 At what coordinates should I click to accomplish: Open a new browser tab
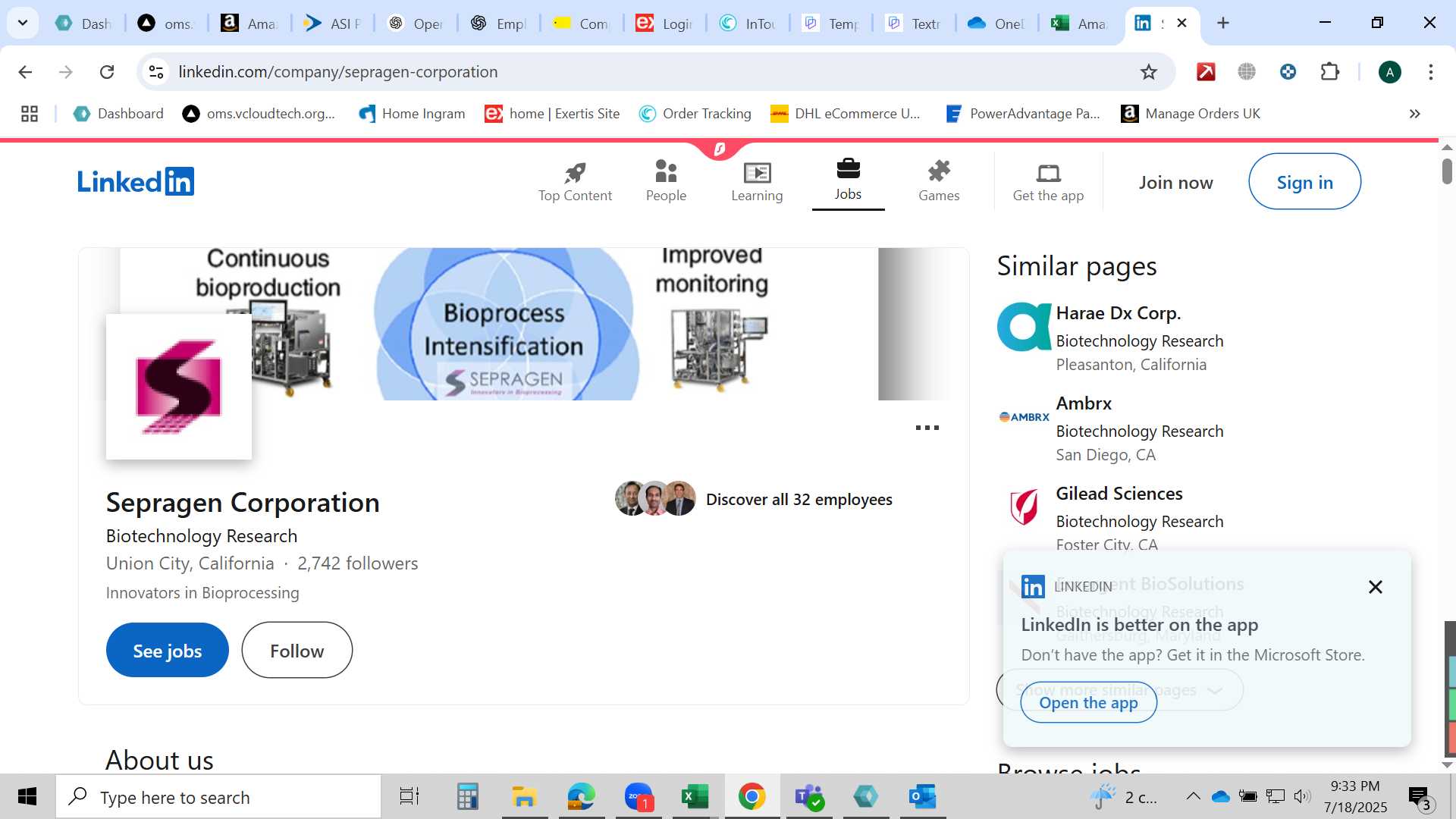[1222, 23]
